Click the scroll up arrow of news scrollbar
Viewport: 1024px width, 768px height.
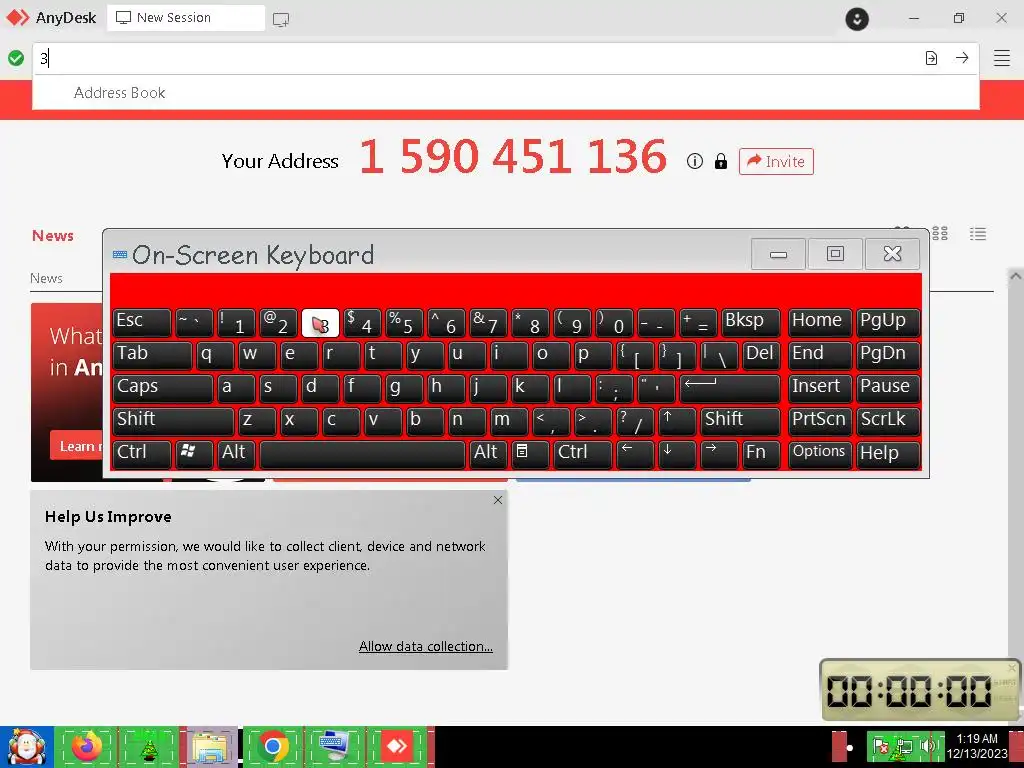pos(1015,276)
